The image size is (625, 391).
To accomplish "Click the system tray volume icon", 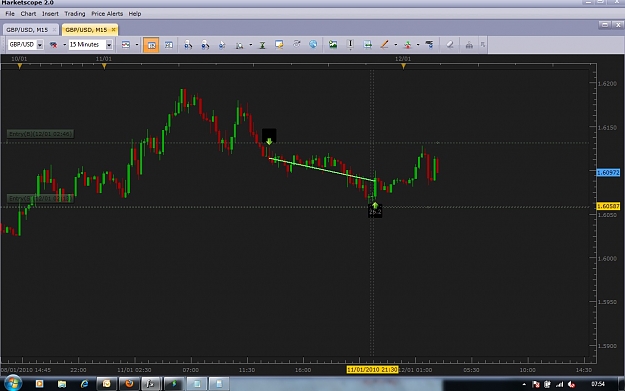I will point(571,384).
